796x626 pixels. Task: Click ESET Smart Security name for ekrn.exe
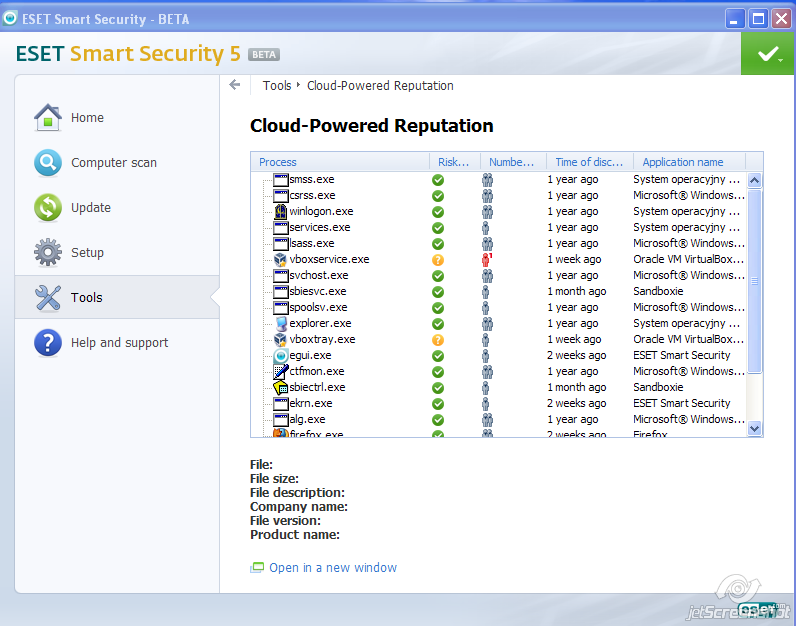click(681, 403)
